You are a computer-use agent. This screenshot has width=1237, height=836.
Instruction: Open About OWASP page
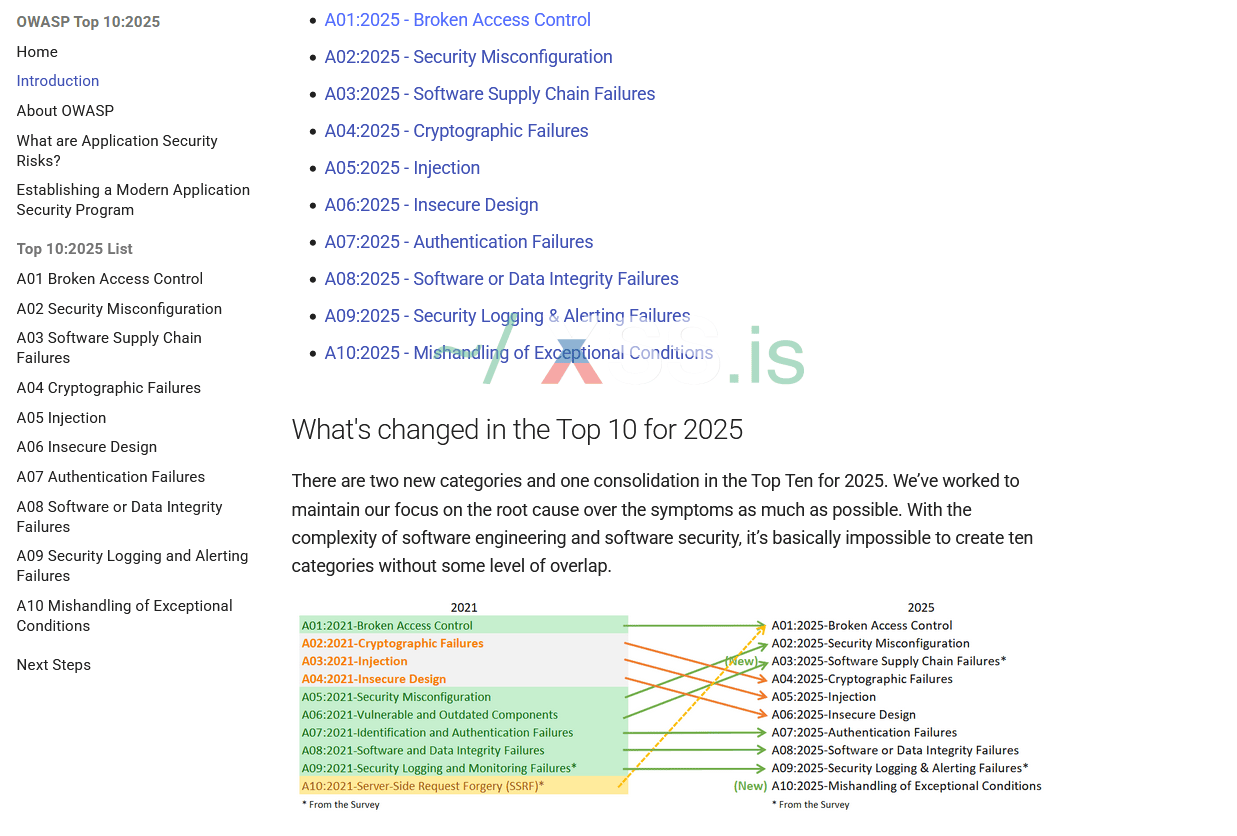pos(65,111)
